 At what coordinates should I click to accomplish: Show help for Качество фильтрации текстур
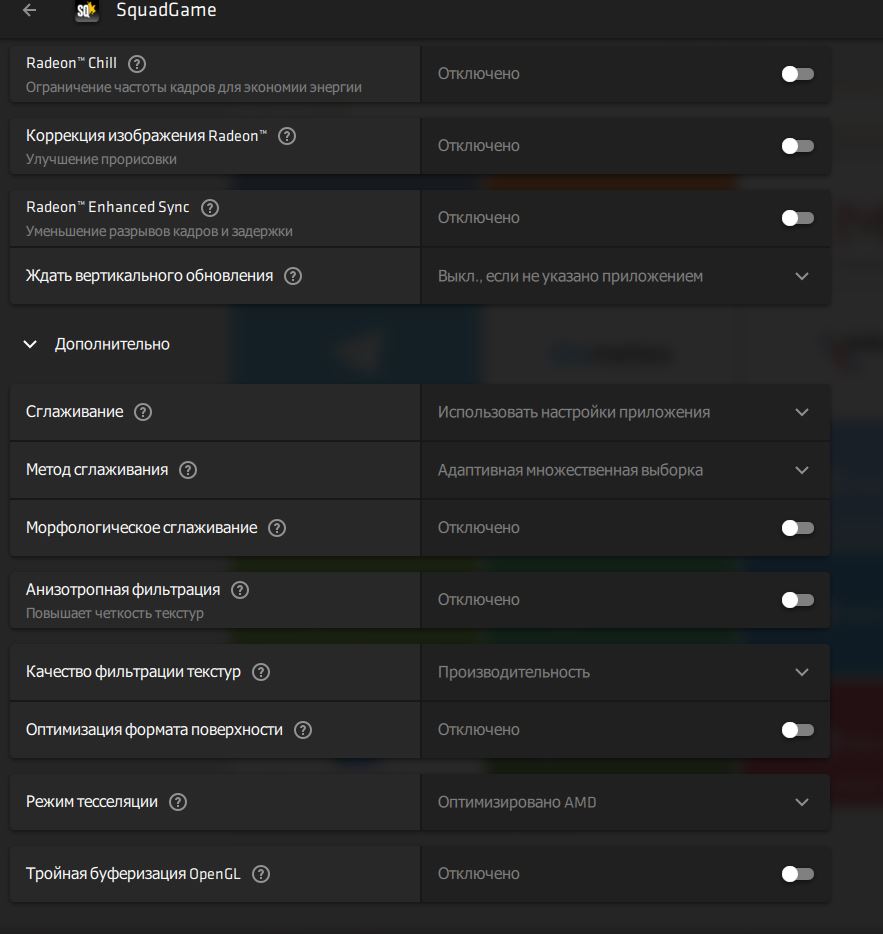pos(261,672)
